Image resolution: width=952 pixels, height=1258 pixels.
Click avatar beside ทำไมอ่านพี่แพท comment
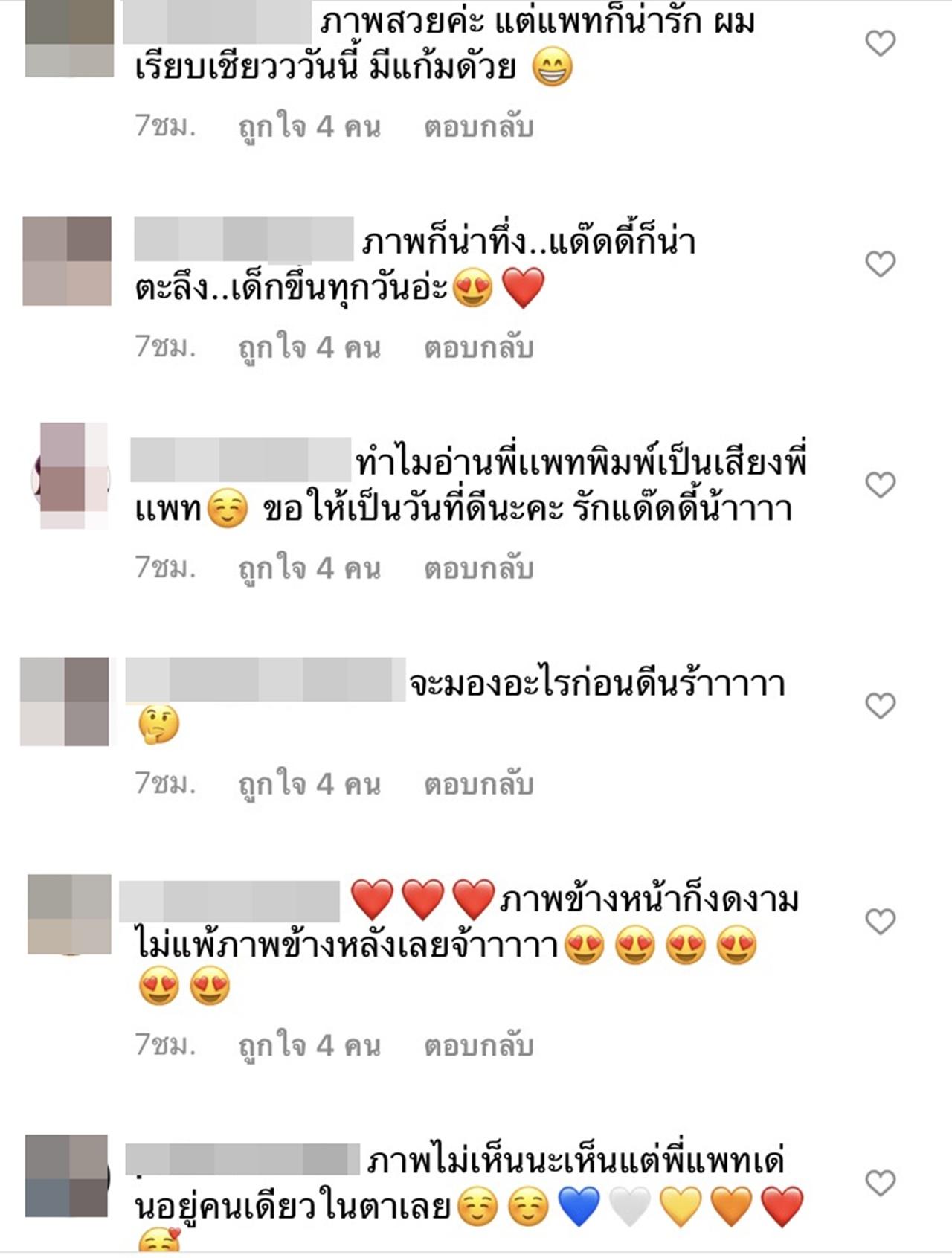coord(71,476)
